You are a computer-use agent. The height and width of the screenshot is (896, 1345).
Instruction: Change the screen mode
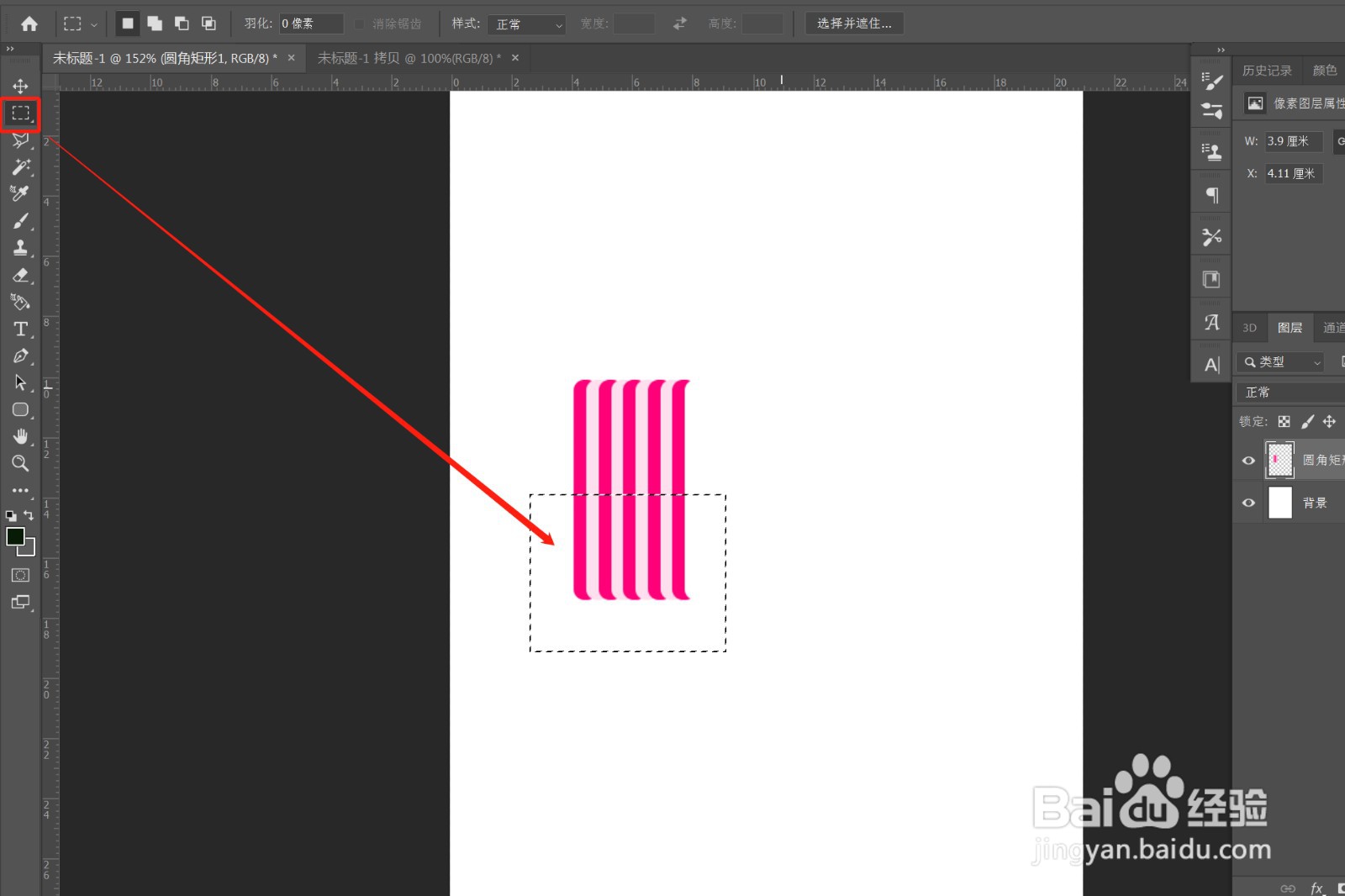(20, 602)
